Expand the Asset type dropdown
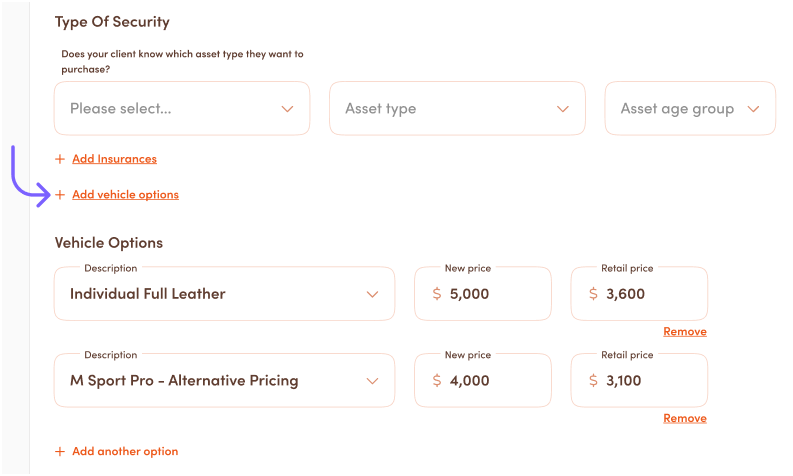793x476 pixels. (x=456, y=108)
